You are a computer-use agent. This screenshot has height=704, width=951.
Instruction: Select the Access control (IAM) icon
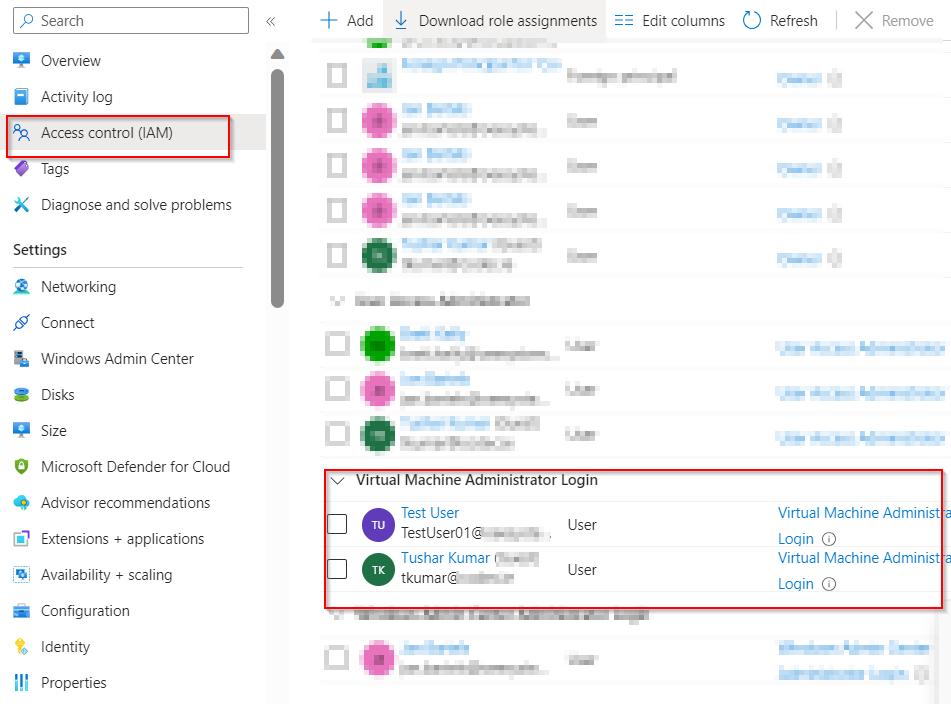22,132
